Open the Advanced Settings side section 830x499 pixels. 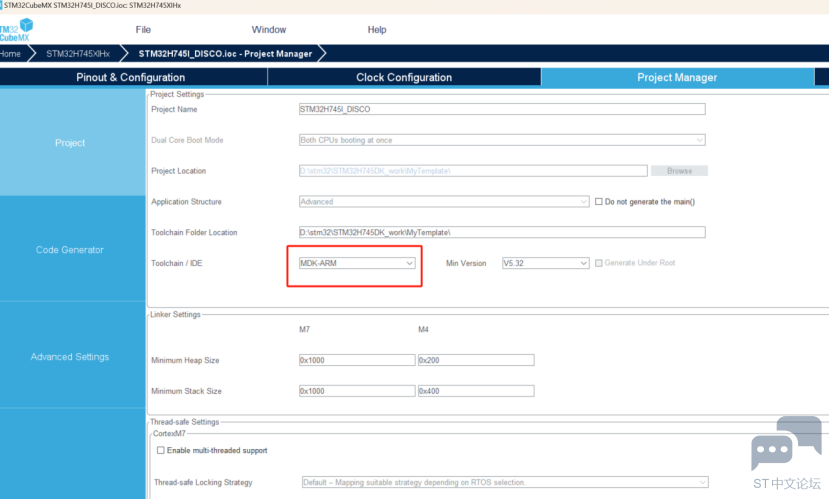click(x=72, y=356)
